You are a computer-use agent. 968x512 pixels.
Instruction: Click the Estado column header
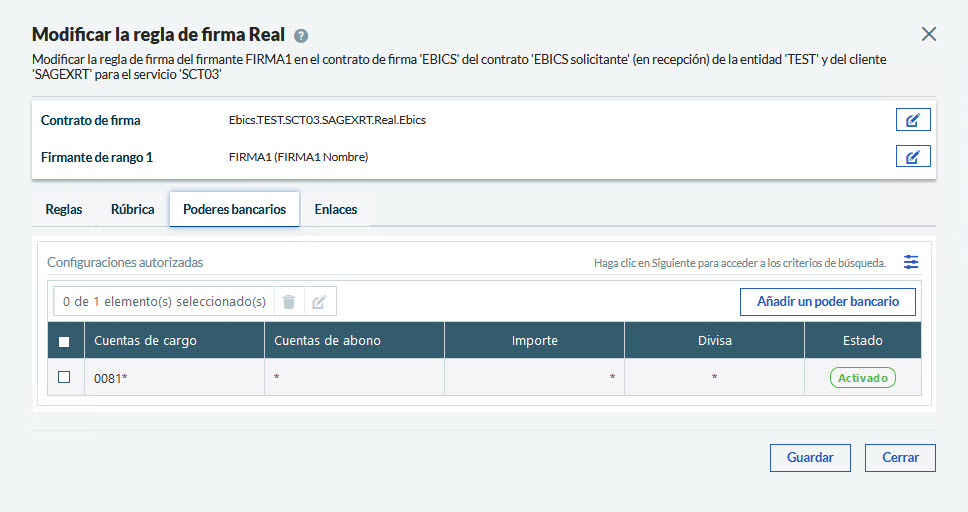[x=862, y=341]
